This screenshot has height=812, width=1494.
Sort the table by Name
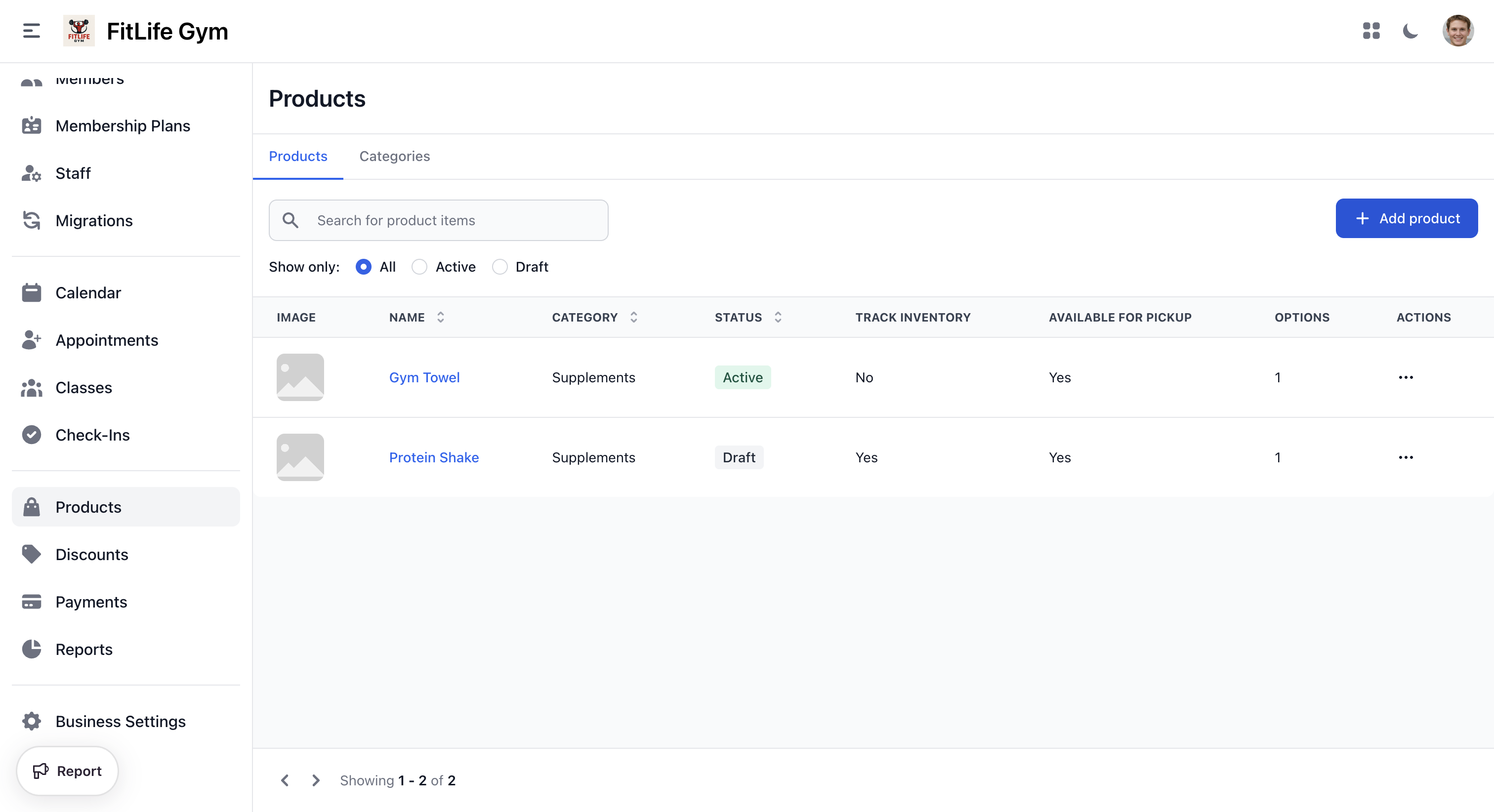440,317
